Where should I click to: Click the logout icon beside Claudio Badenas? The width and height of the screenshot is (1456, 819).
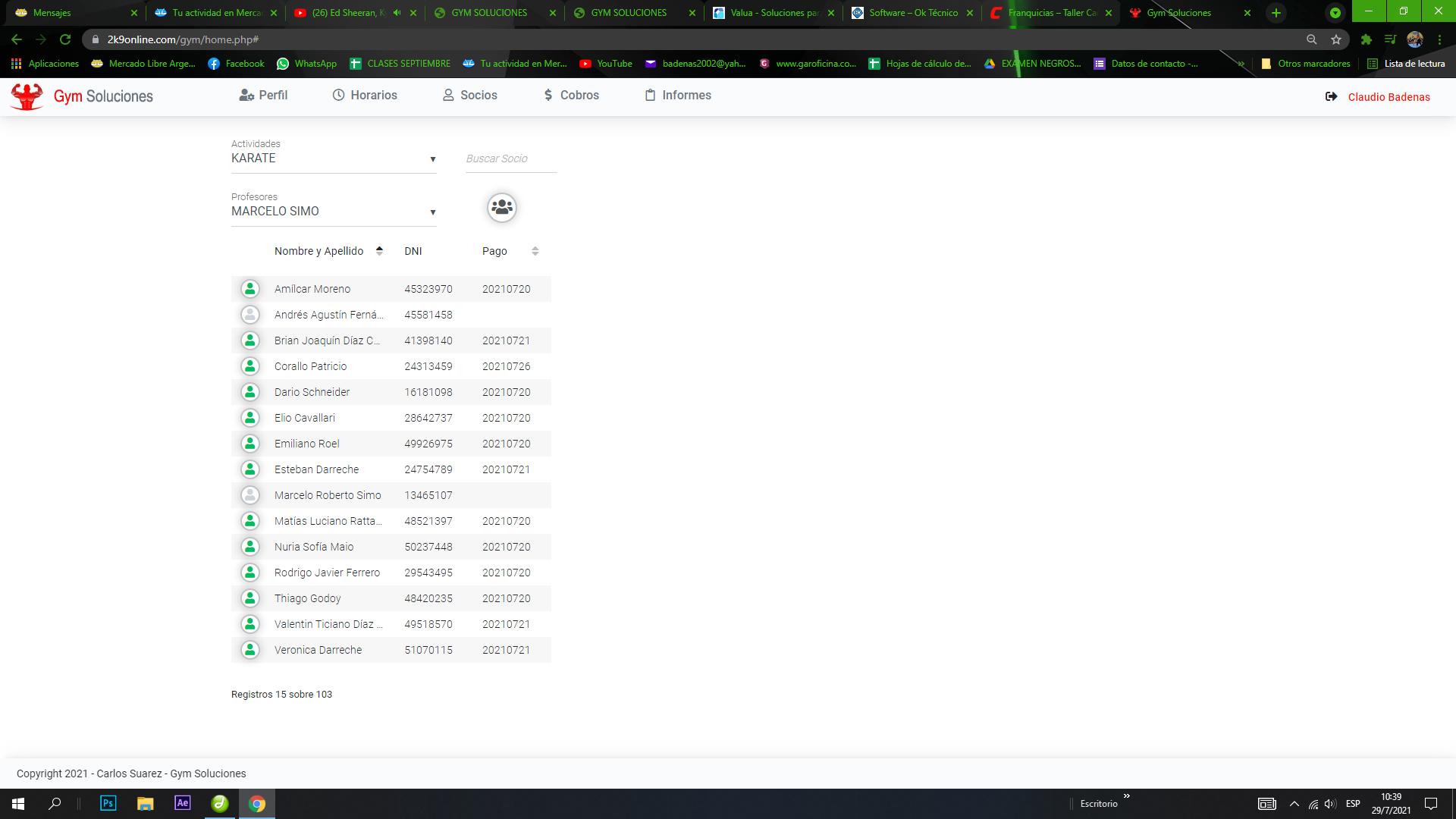coord(1331,96)
